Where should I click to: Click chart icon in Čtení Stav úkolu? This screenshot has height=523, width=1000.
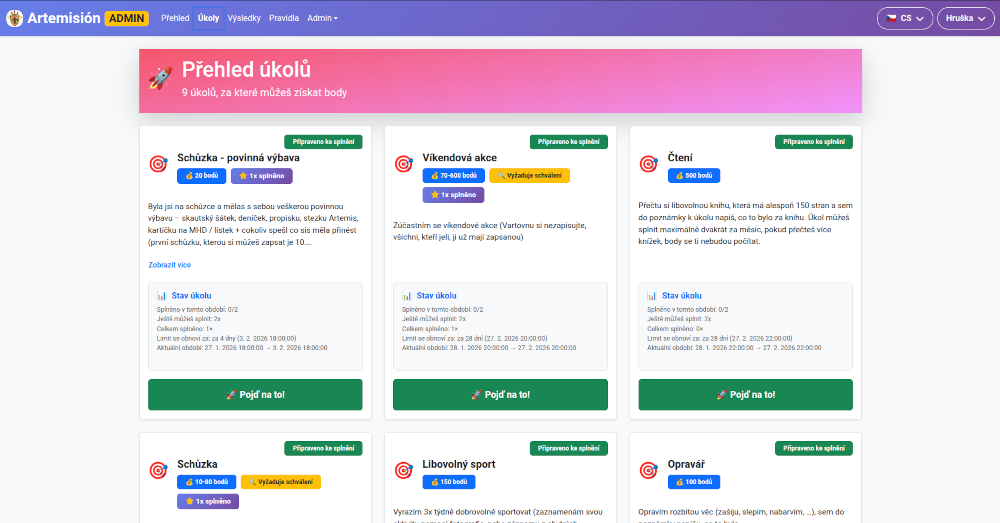652,296
